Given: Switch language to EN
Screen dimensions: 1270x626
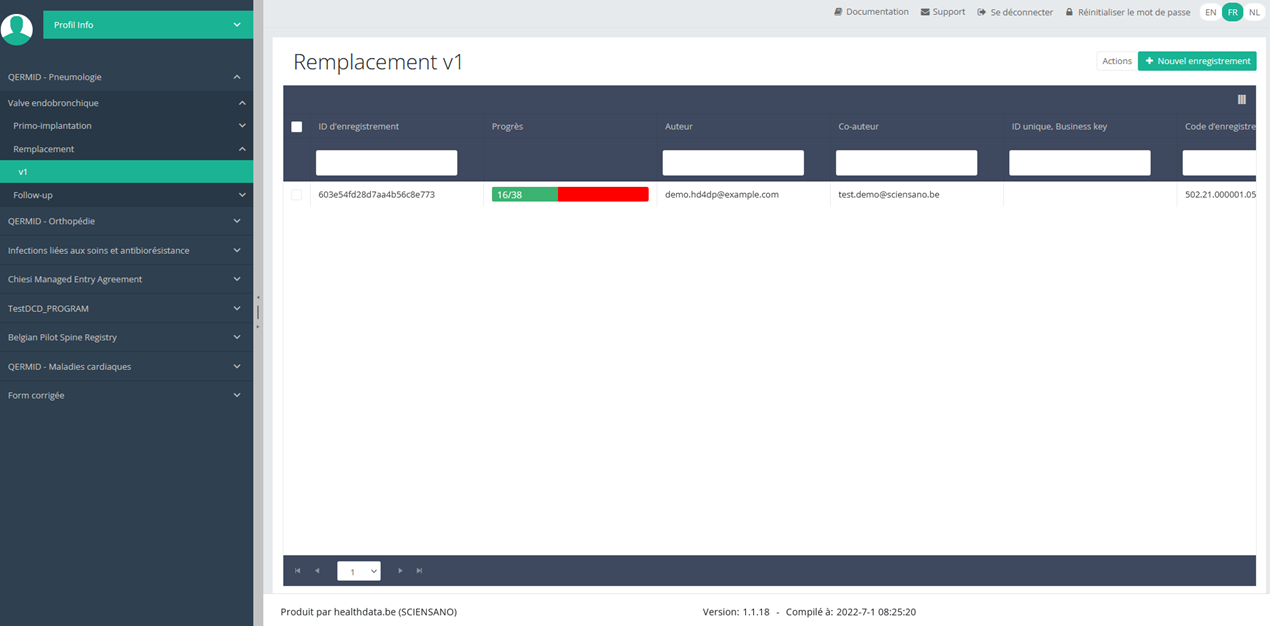Looking at the screenshot, I should point(1210,12).
